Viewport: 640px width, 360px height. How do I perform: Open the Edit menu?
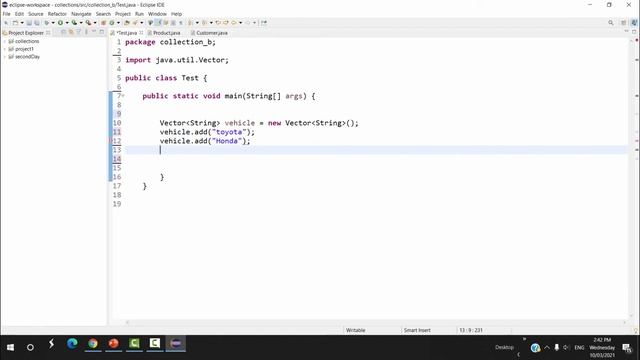19,14
